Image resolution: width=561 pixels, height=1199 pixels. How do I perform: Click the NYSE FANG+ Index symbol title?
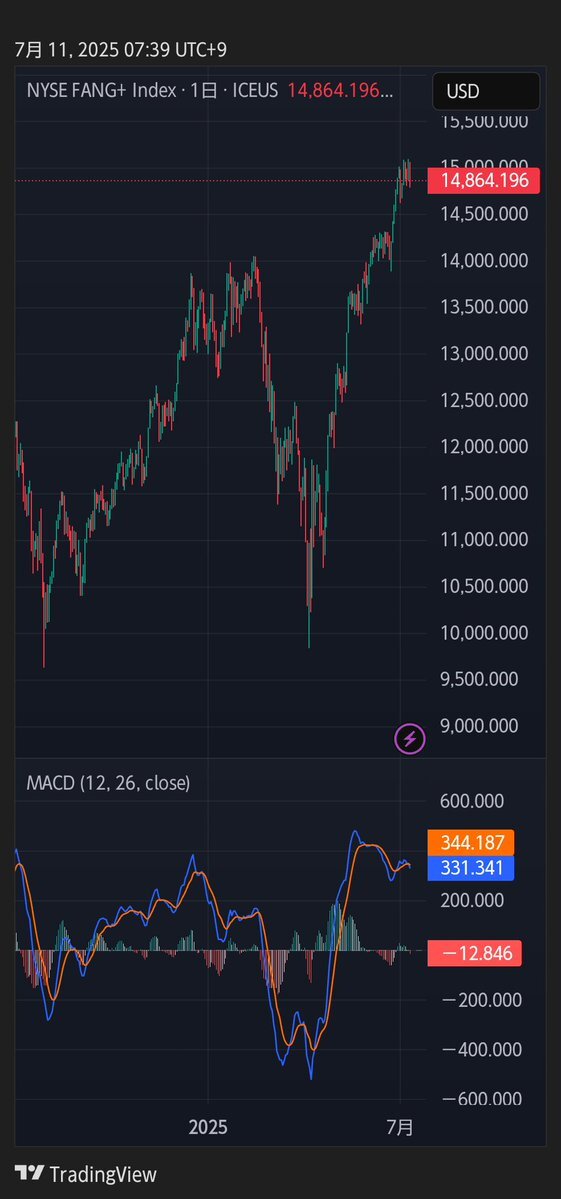point(102,90)
